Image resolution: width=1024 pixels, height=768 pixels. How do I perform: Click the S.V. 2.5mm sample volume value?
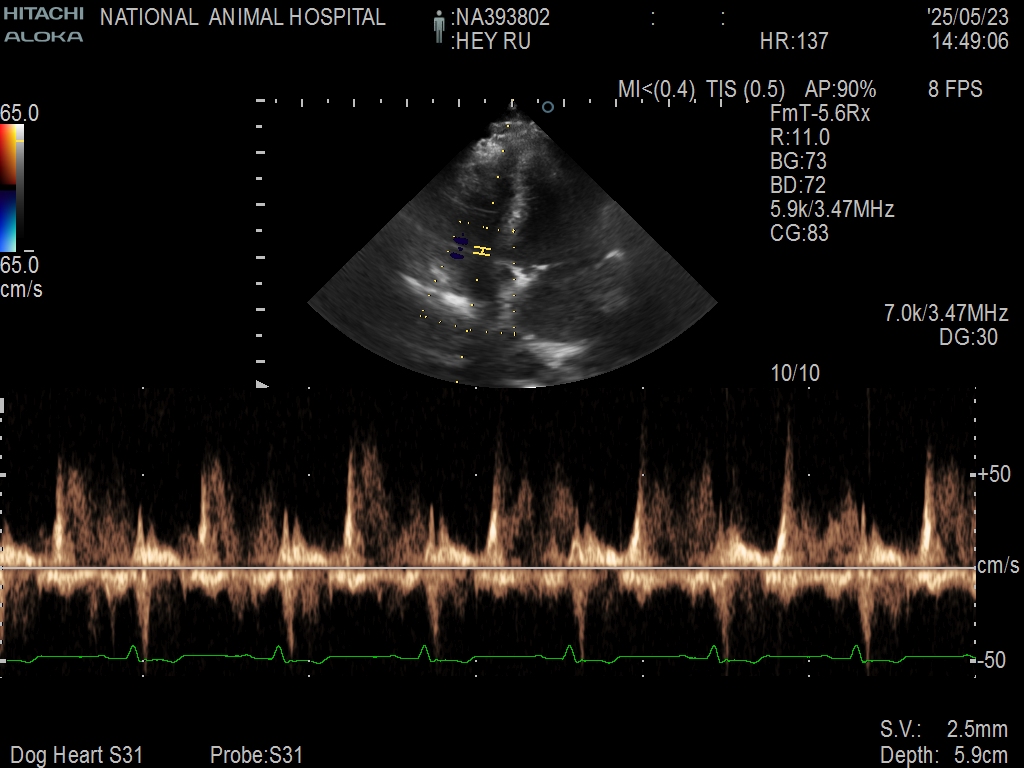943,729
